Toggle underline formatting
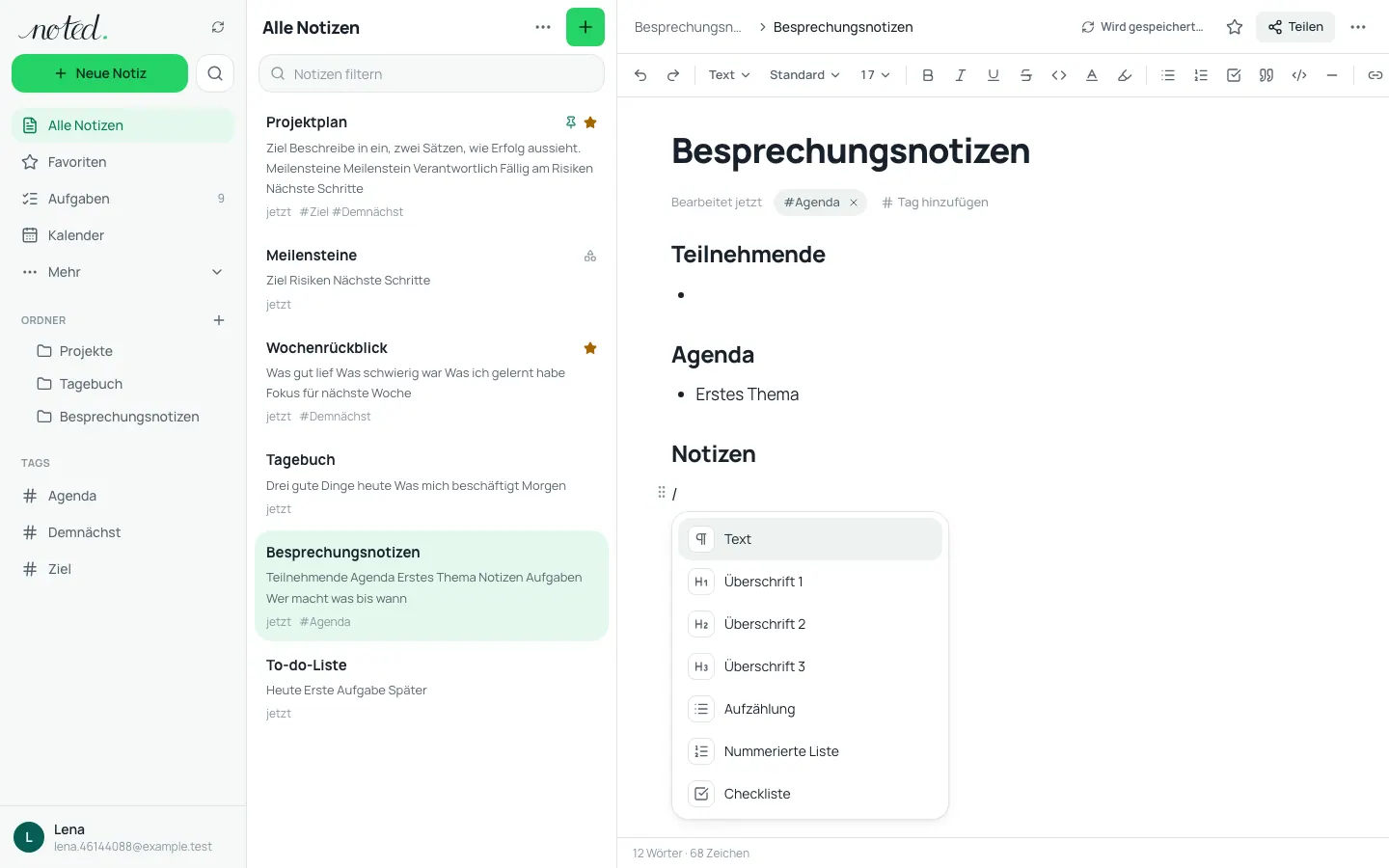This screenshot has width=1389, height=868. [994, 75]
